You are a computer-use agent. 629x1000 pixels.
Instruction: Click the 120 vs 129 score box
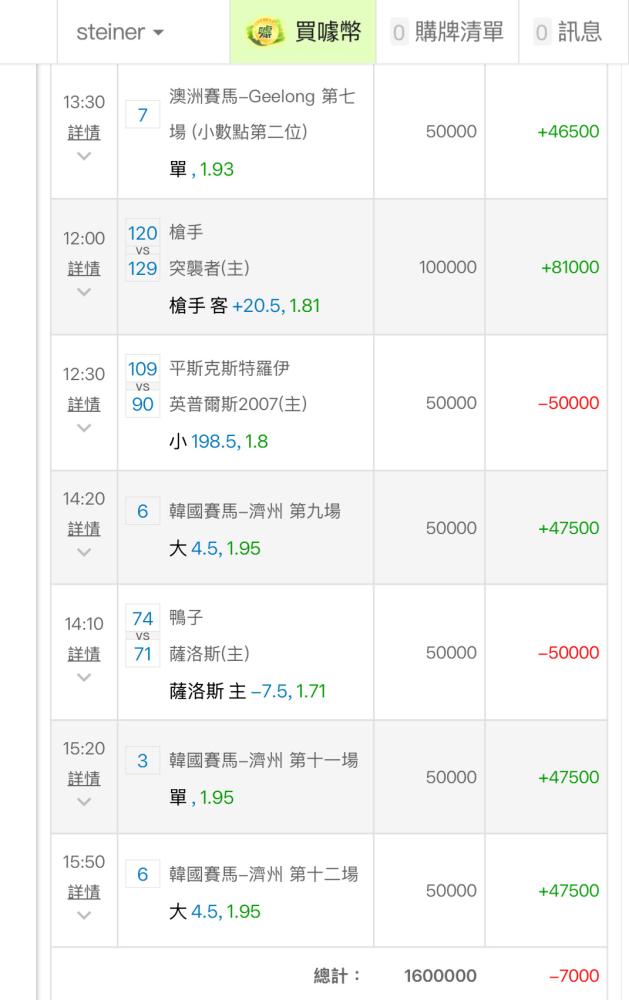143,251
